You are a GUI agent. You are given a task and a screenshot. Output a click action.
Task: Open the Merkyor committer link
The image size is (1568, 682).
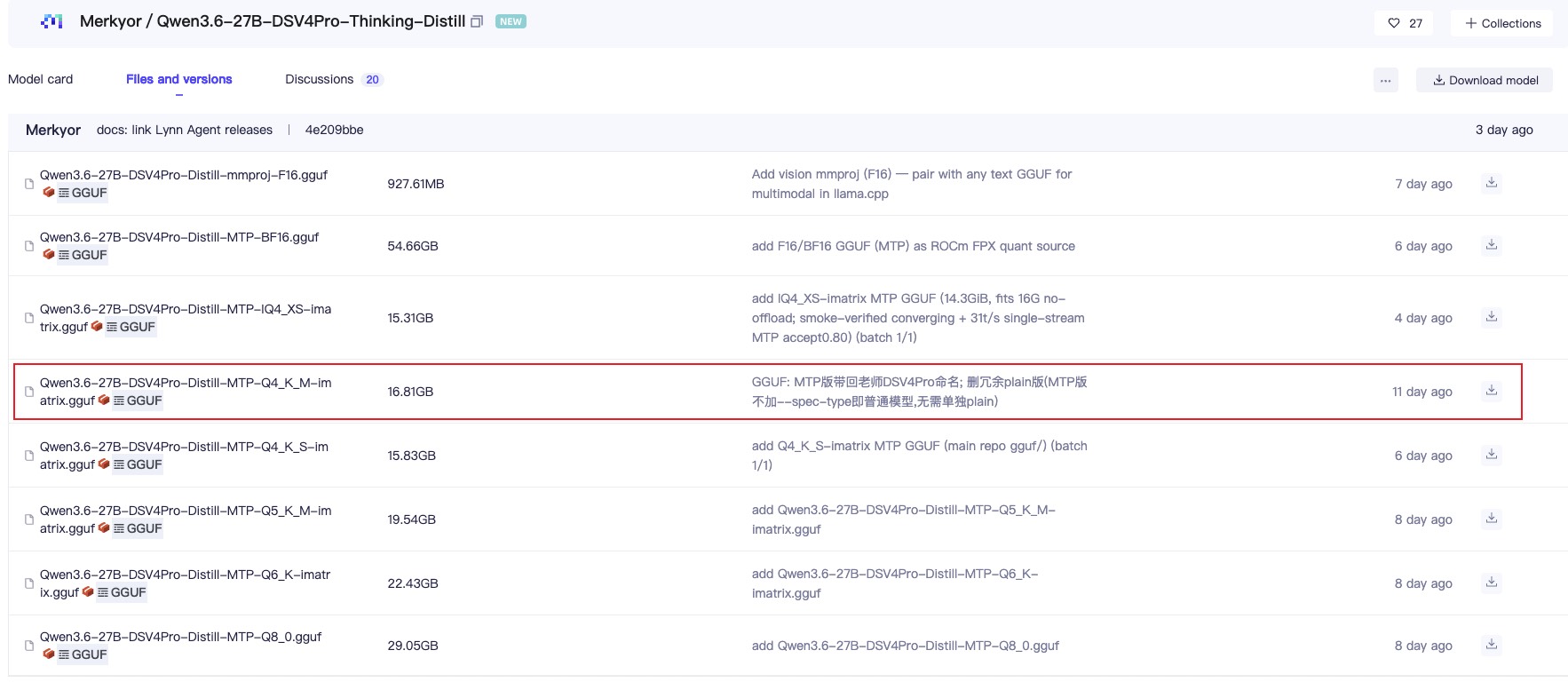[53, 130]
